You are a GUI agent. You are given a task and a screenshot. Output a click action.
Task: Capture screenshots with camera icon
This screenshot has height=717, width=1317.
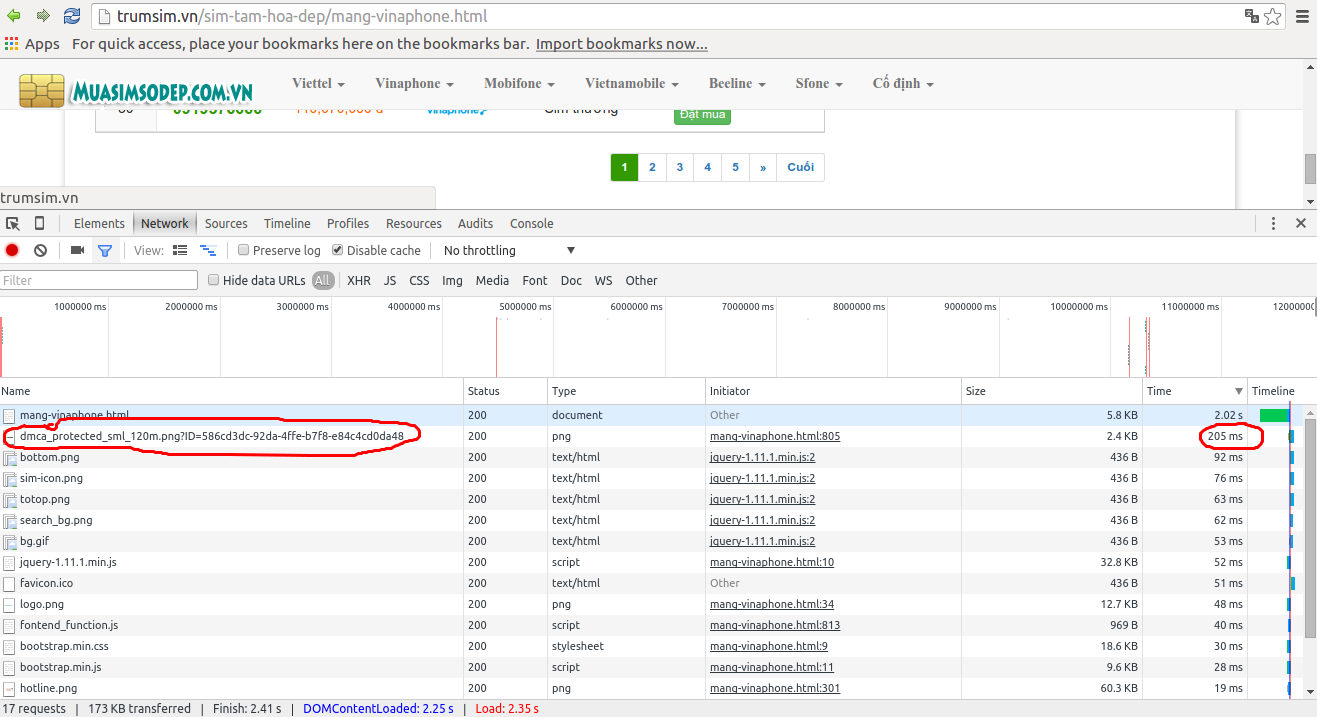(77, 250)
